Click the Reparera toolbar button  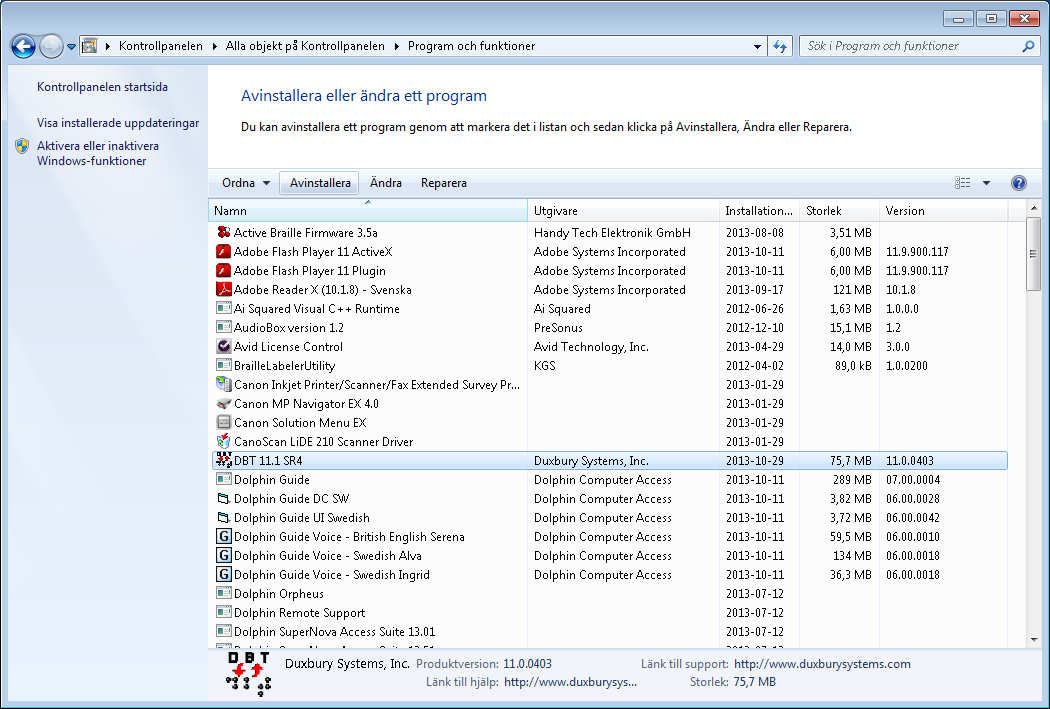point(443,183)
